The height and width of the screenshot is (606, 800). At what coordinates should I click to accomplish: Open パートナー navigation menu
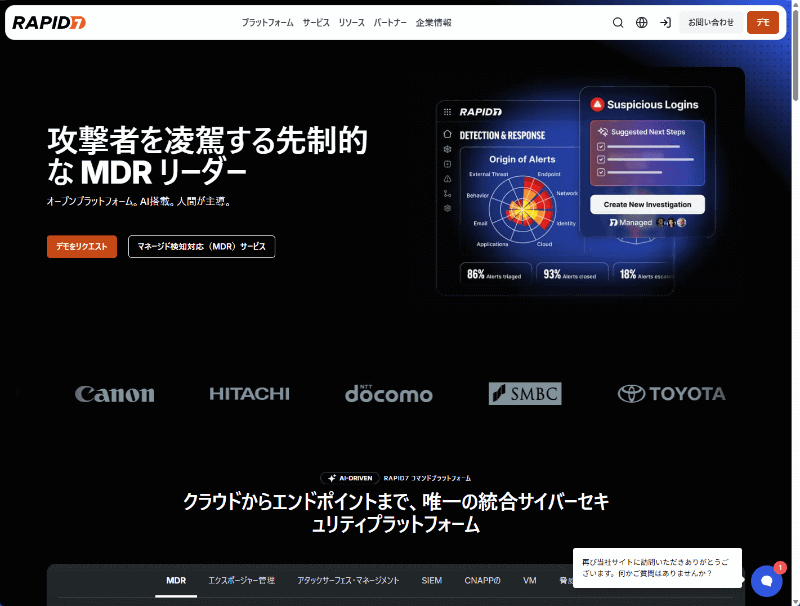click(390, 22)
